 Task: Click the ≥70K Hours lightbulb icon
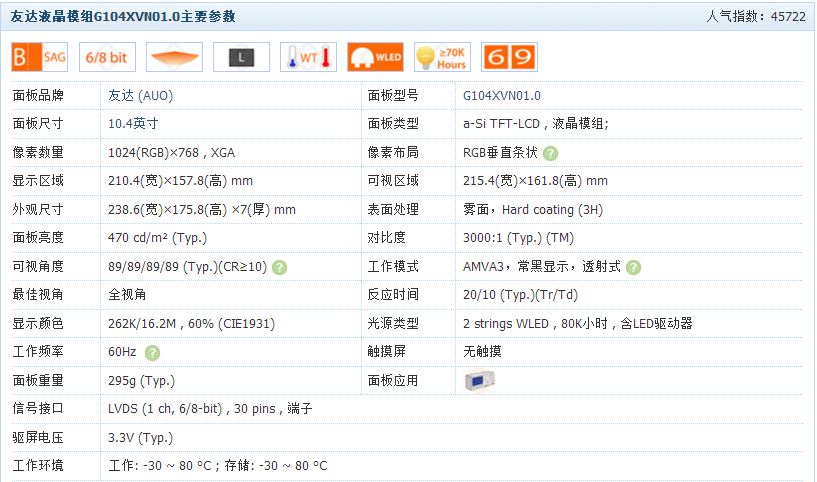click(x=441, y=57)
